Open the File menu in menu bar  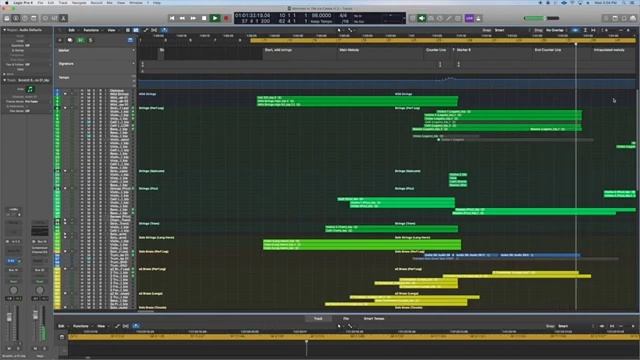coord(40,3)
